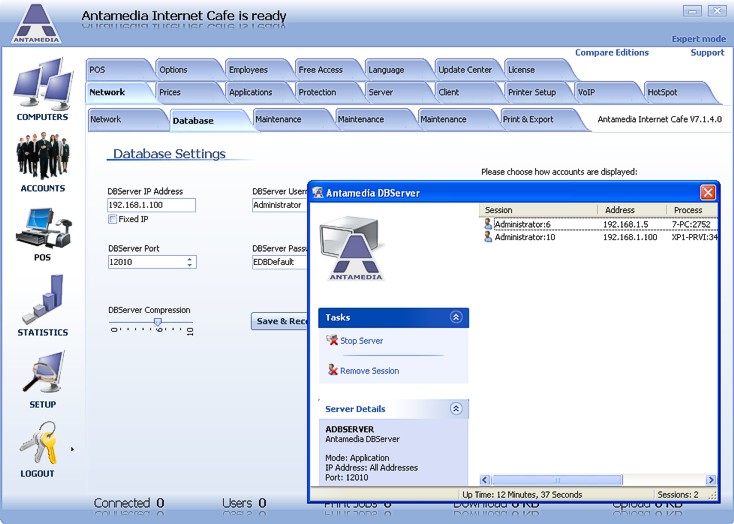Open the Setup magnifier icon
The height and width of the screenshot is (524, 734).
(43, 373)
